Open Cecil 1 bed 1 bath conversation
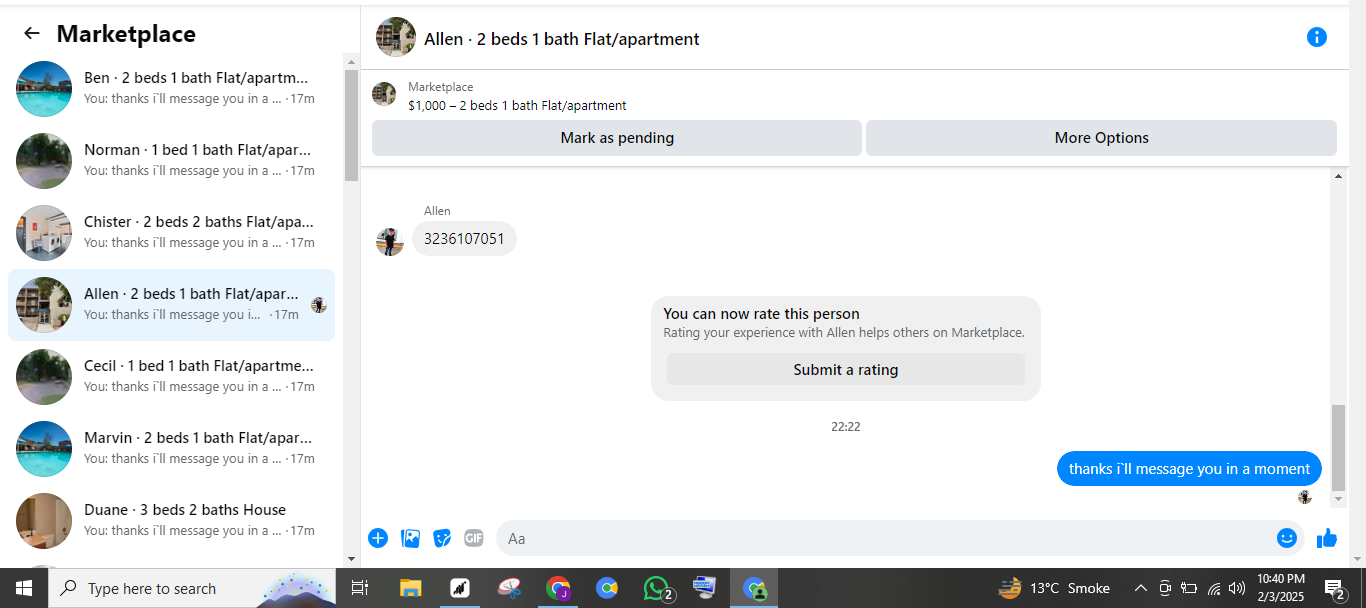This screenshot has width=1366, height=608. coord(171,376)
